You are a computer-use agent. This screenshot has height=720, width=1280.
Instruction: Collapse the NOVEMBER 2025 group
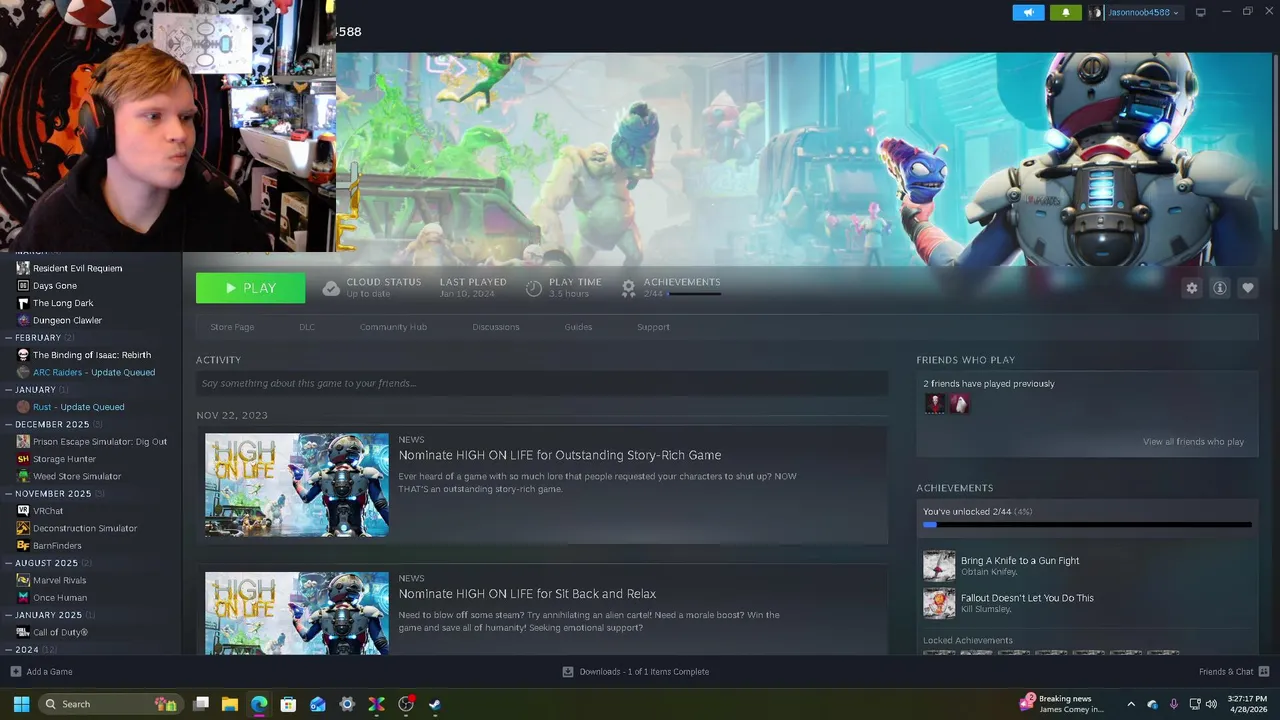[x=9, y=493]
